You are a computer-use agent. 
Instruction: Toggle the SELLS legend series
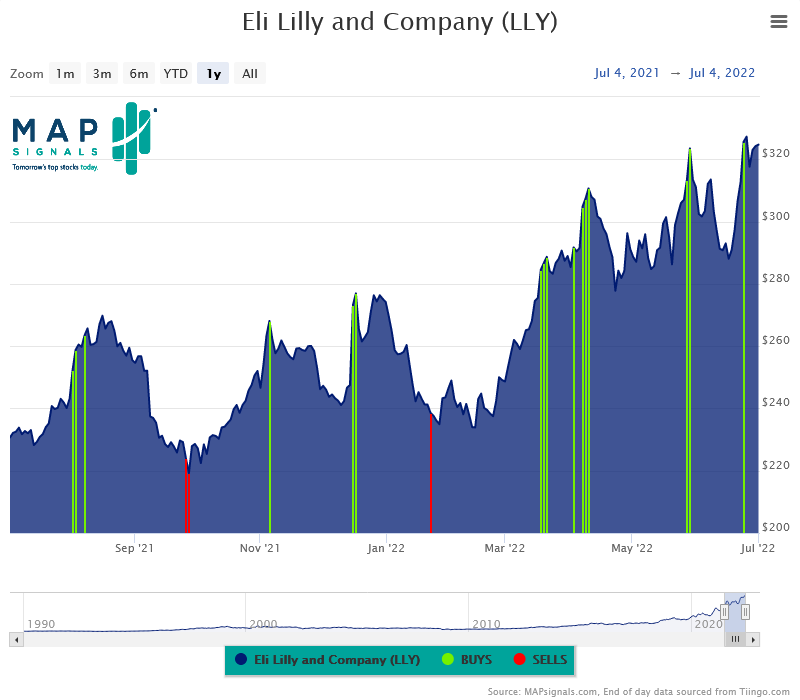(x=540, y=660)
